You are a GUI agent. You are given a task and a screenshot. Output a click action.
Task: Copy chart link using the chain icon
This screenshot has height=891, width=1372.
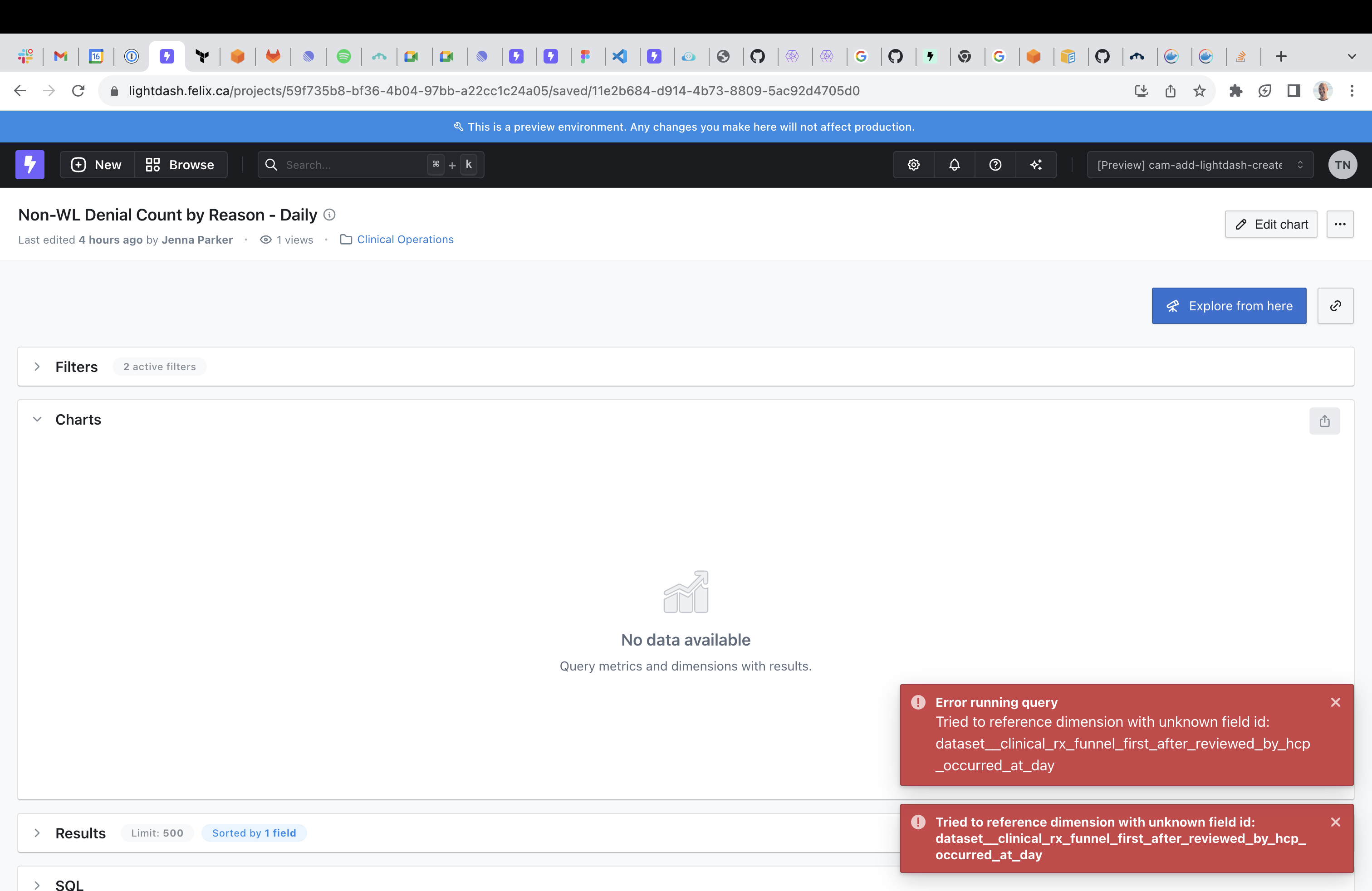coord(1335,305)
